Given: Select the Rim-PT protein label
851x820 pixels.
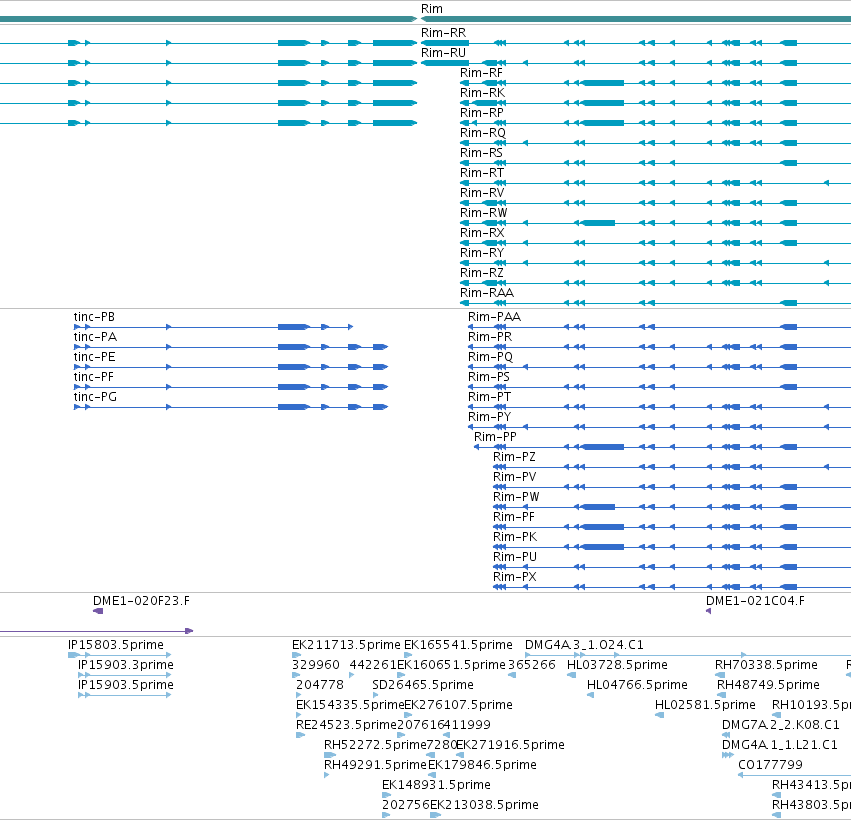Looking at the screenshot, I should [490, 397].
